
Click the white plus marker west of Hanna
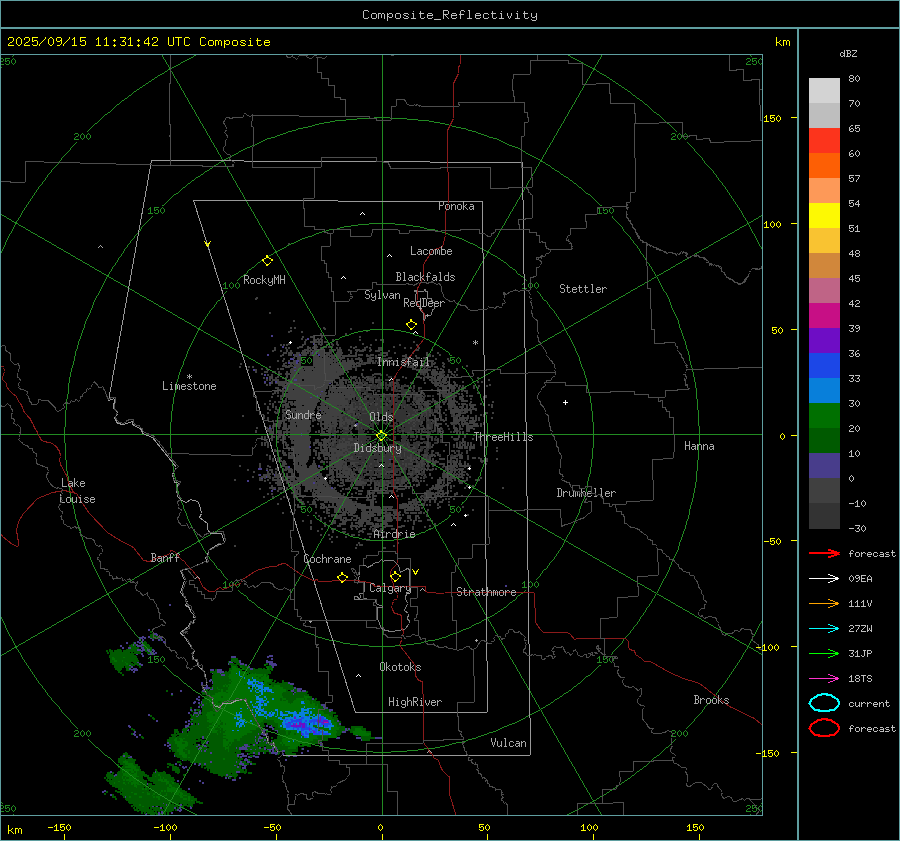pyautogui.click(x=565, y=402)
